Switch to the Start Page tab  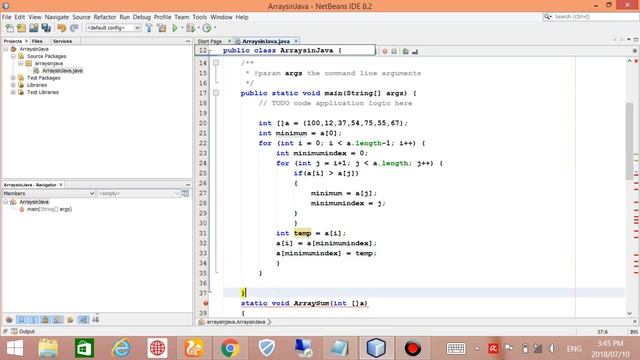210,41
